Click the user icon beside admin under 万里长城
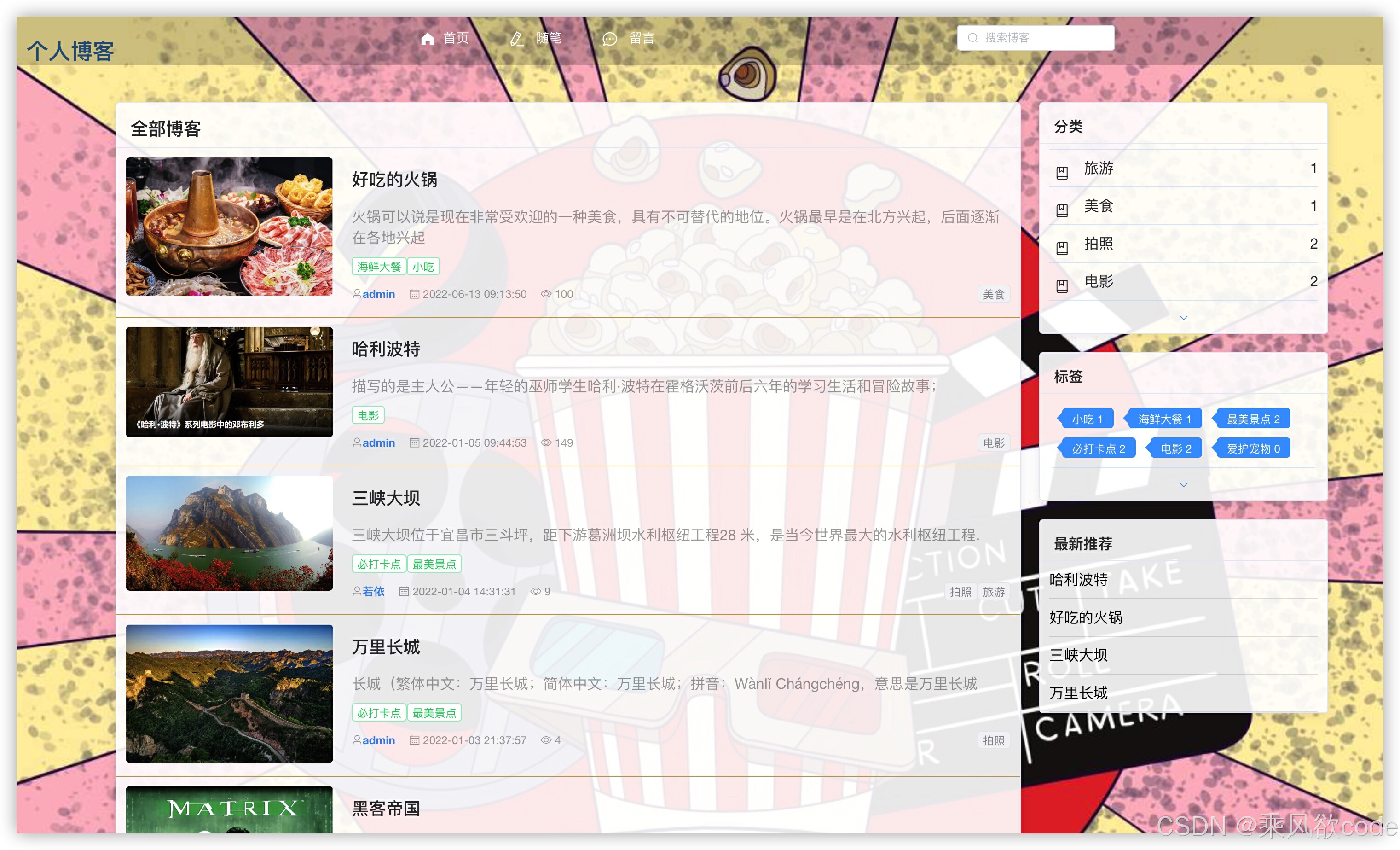Screen dimensions: 1400x850 (357, 739)
